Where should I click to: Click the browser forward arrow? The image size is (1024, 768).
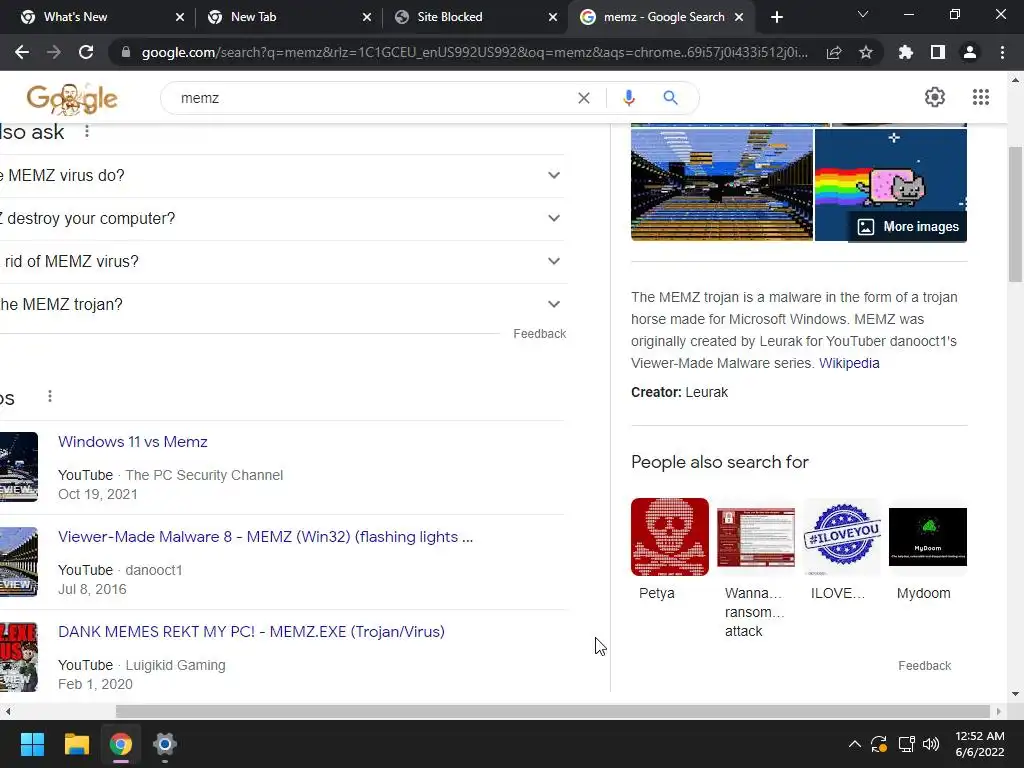[x=54, y=52]
